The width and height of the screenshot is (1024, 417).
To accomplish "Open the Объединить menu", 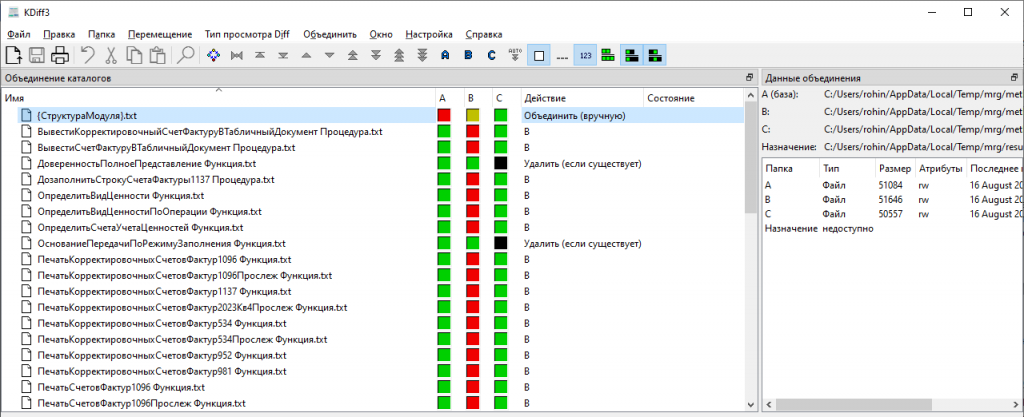I will pyautogui.click(x=330, y=34).
